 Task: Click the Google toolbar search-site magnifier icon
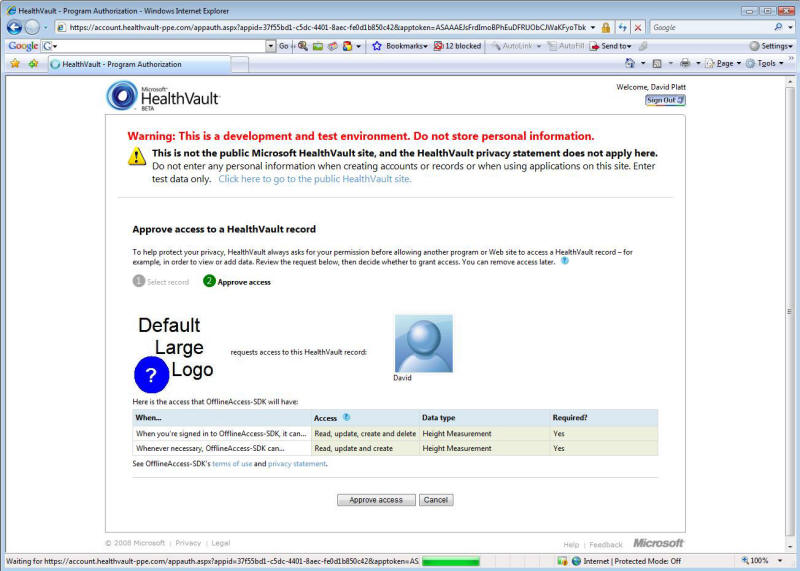pos(303,46)
